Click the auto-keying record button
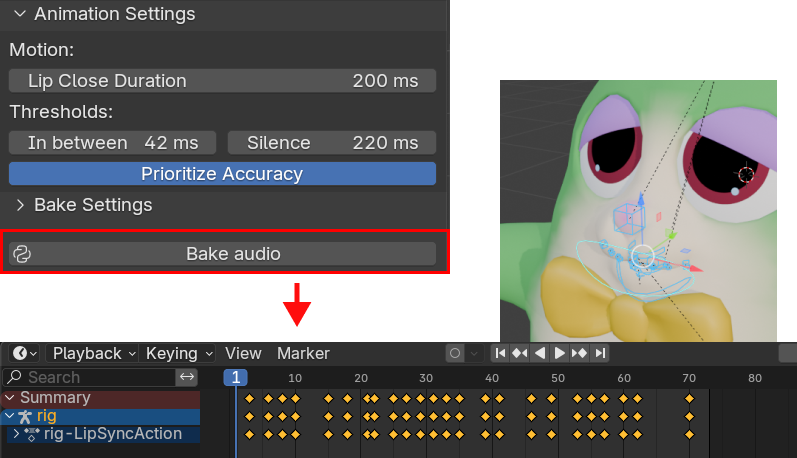The width and height of the screenshot is (797, 458). pos(456,353)
